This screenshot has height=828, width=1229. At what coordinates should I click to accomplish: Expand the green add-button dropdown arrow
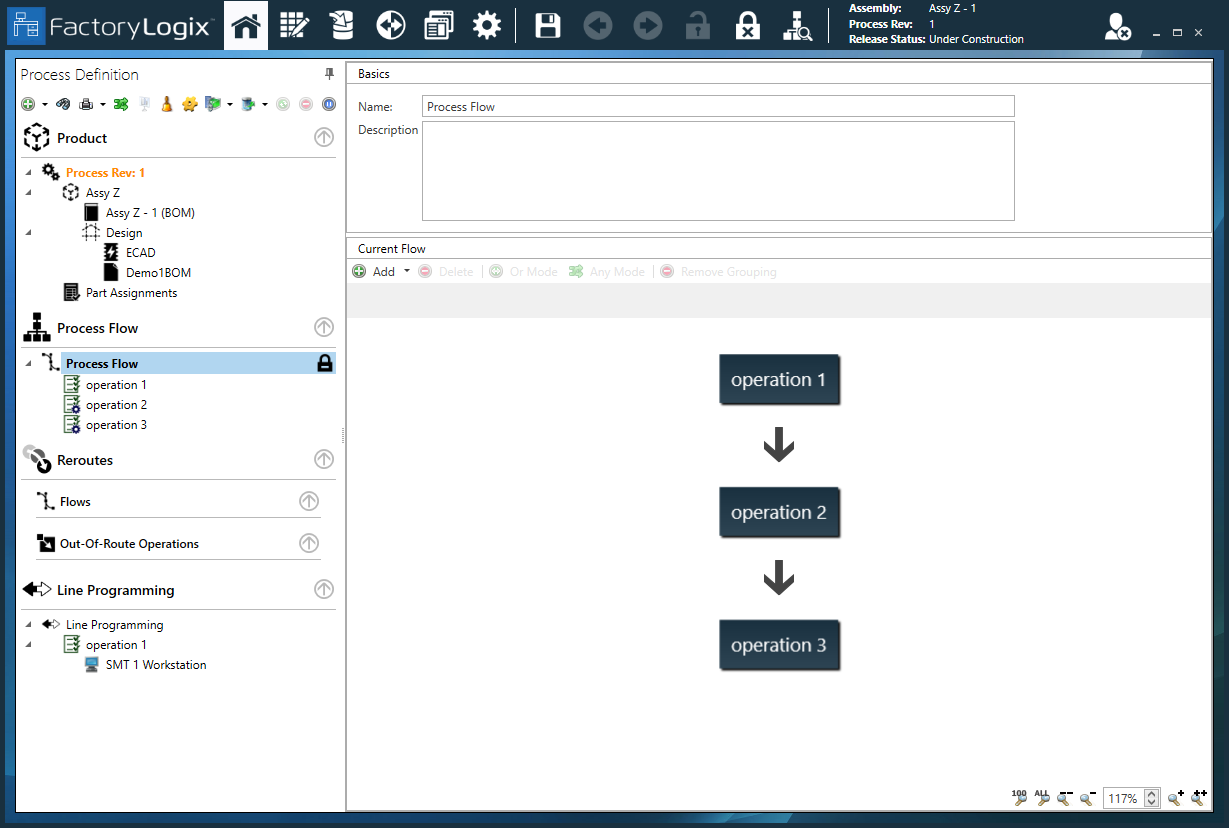point(42,103)
